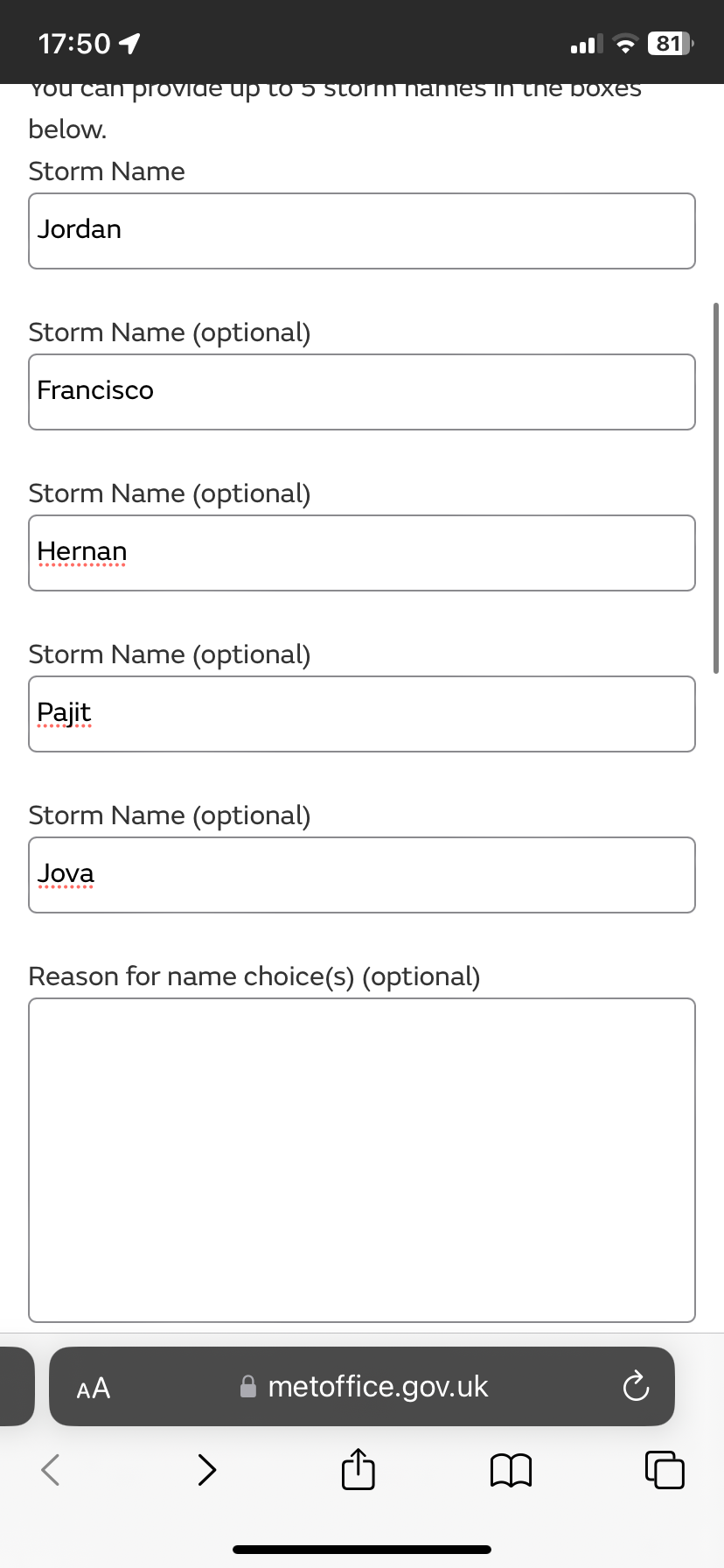
Task: Open the bookmarks book icon
Action: pos(511,1470)
